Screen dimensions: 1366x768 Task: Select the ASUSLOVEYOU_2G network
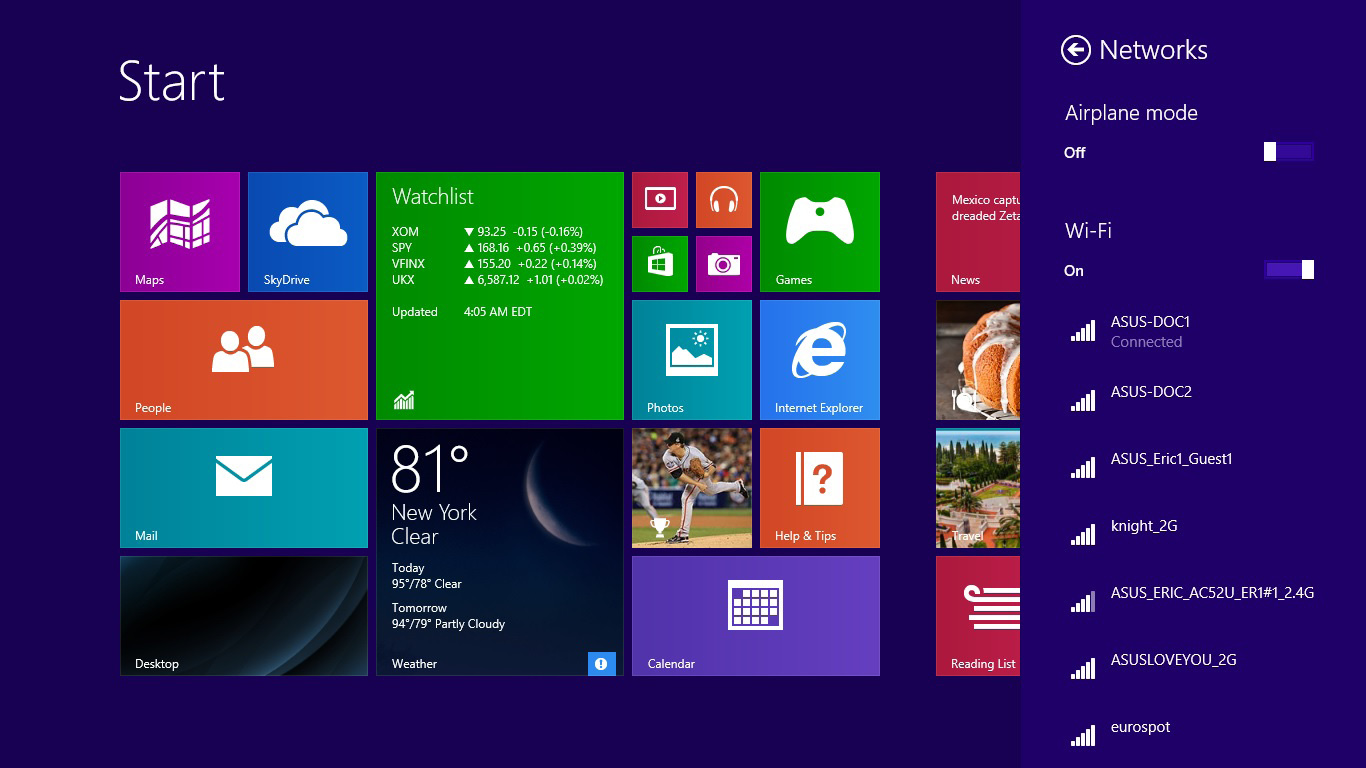pyautogui.click(x=1194, y=666)
